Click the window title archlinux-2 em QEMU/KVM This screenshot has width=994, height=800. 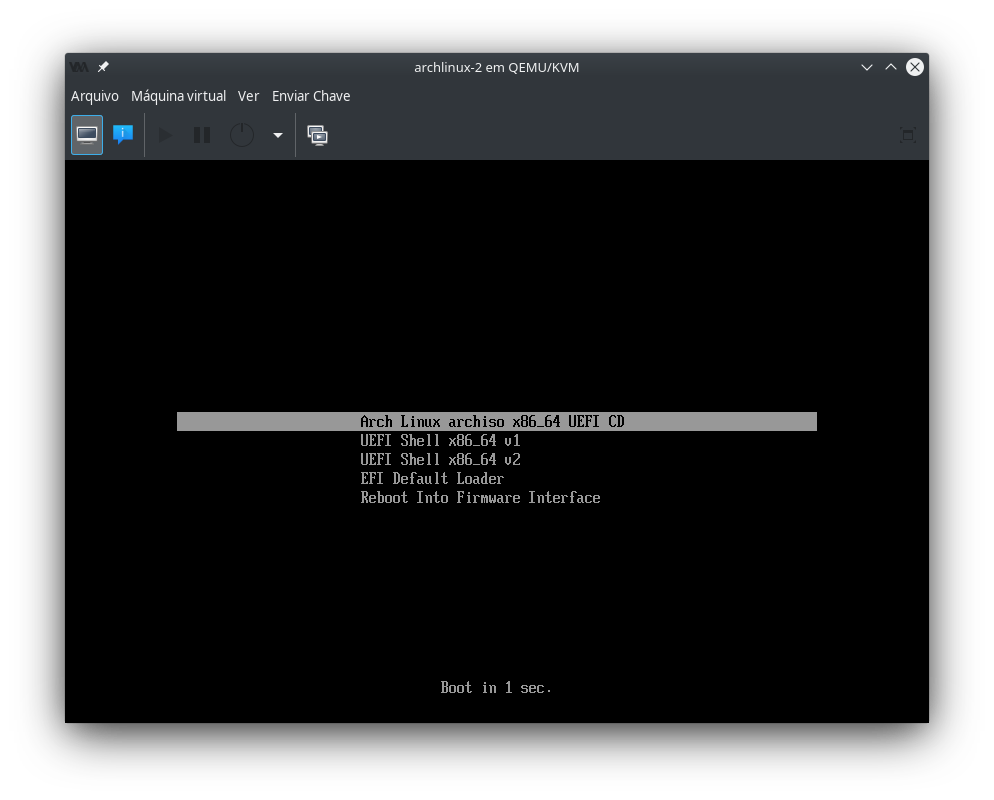pos(496,67)
